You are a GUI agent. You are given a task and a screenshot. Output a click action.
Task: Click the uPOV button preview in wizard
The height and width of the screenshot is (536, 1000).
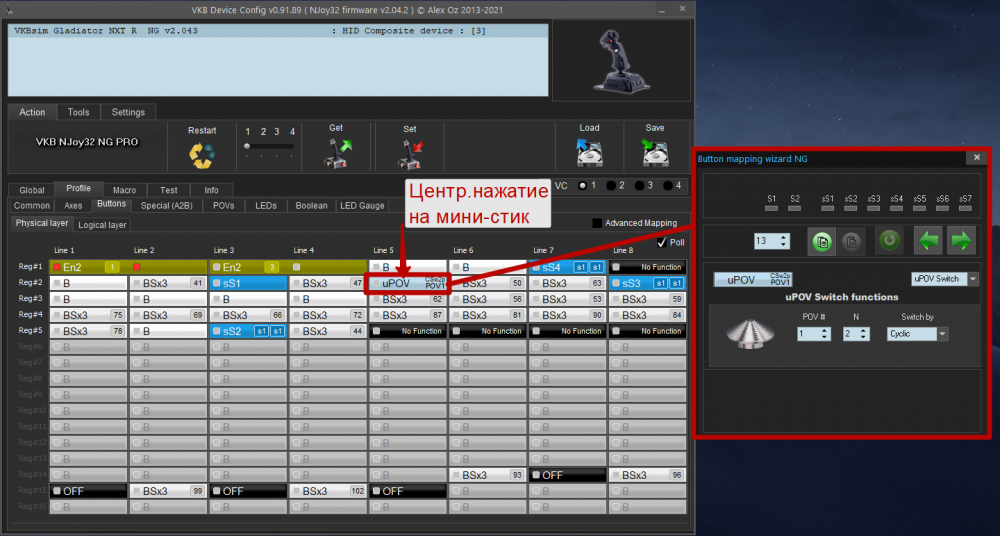coord(753,279)
